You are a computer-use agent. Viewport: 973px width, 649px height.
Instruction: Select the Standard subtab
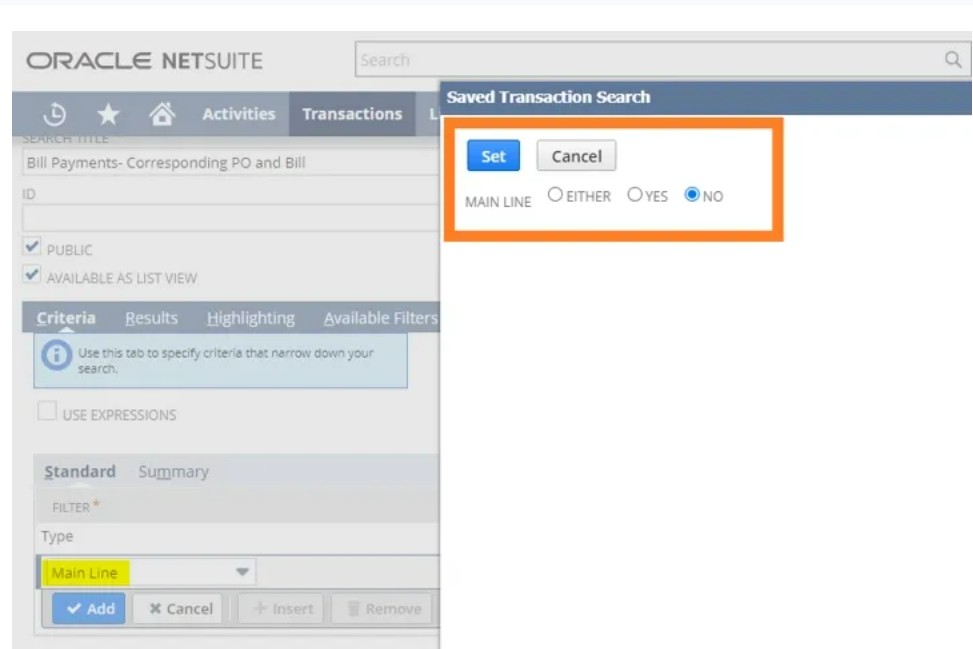coord(80,472)
